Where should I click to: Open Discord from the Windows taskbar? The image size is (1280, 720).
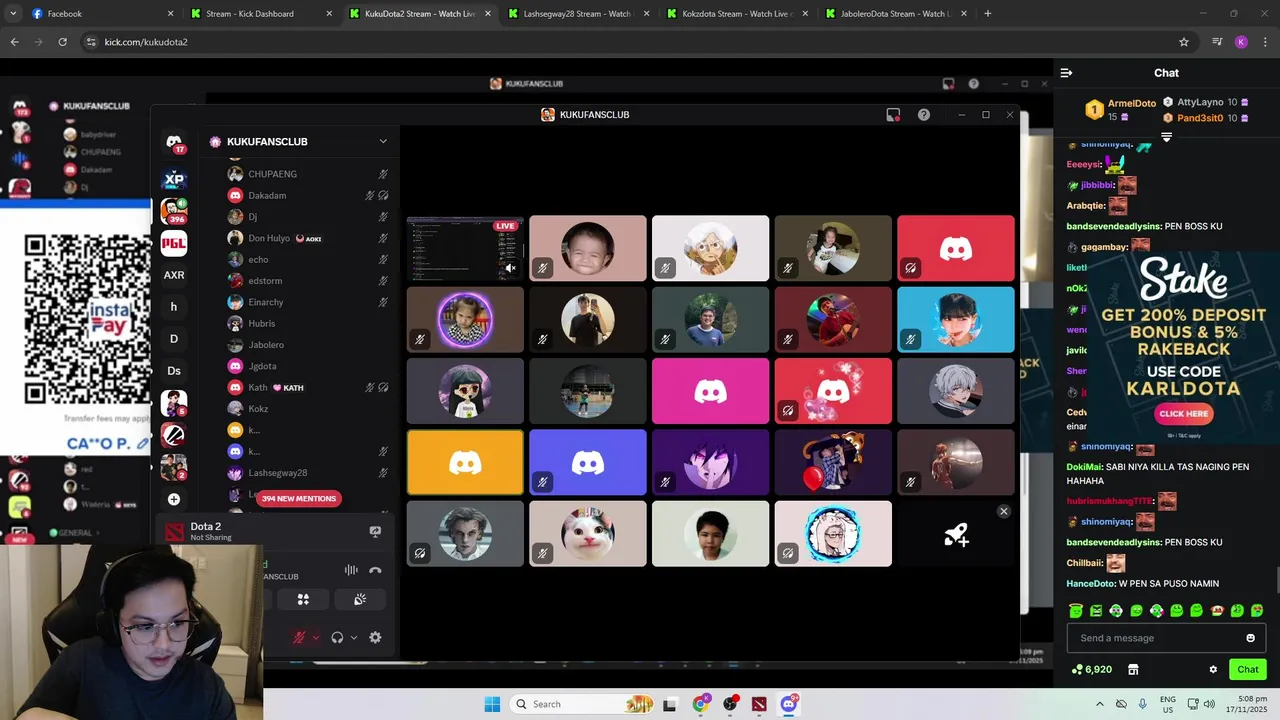click(789, 704)
